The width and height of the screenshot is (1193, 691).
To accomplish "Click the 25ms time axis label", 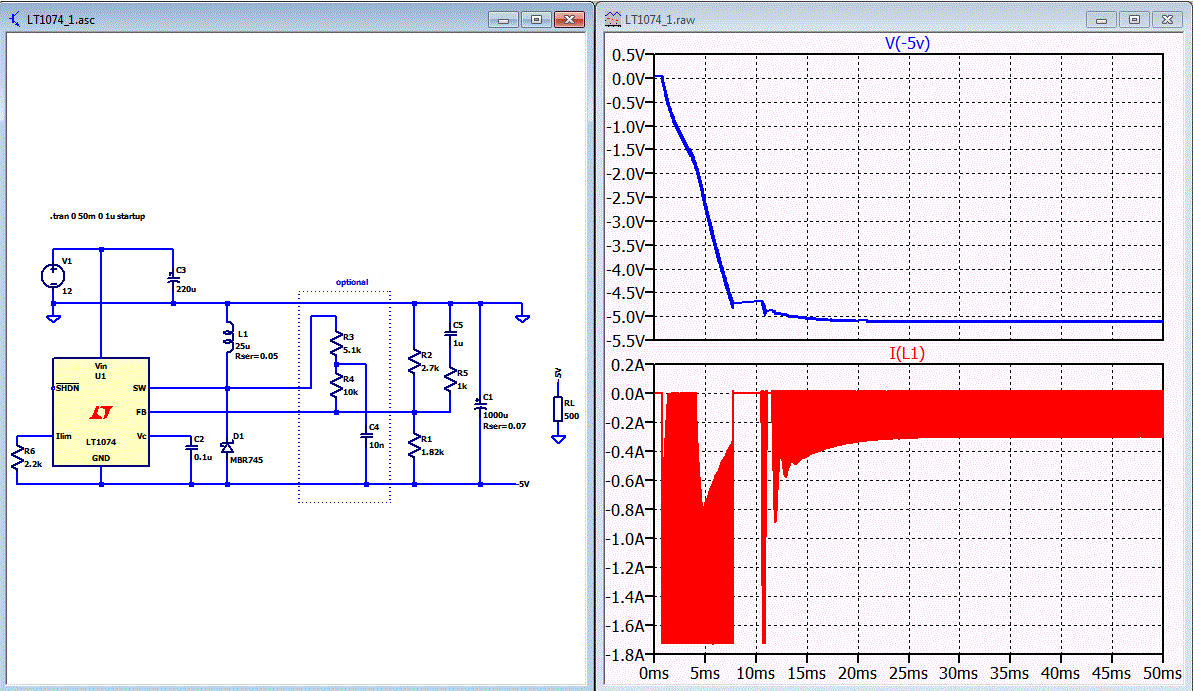I will pyautogui.click(x=908, y=673).
